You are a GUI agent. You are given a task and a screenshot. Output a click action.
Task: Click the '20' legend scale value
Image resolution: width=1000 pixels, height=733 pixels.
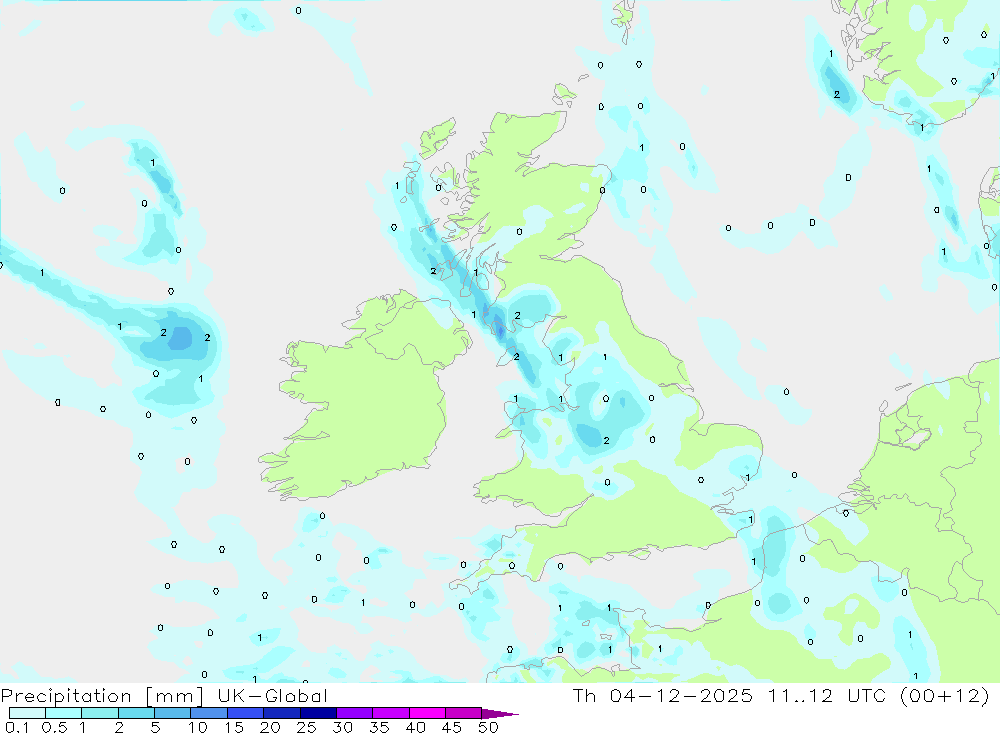tap(270, 727)
